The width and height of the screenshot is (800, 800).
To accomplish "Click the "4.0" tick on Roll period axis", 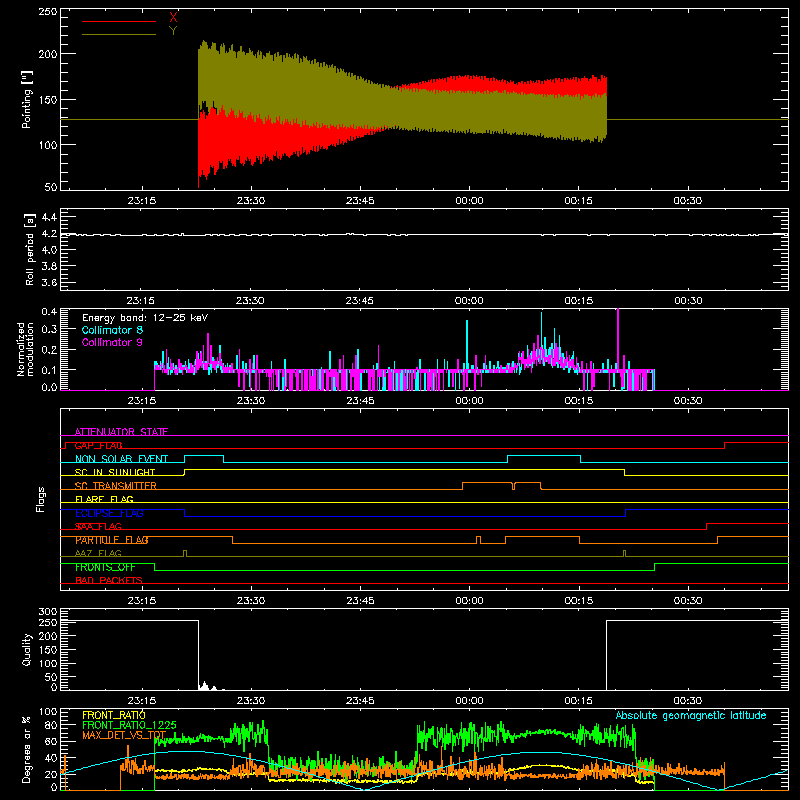I will pos(49,250).
